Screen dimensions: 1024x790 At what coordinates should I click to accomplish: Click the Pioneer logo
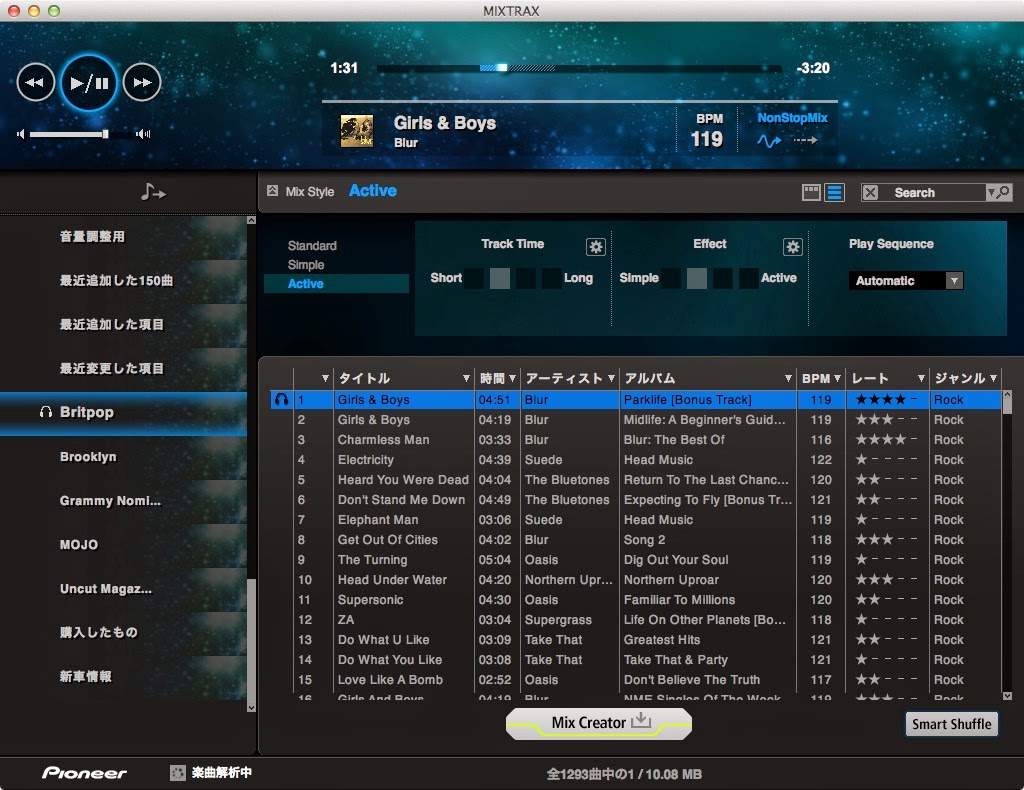[84, 773]
